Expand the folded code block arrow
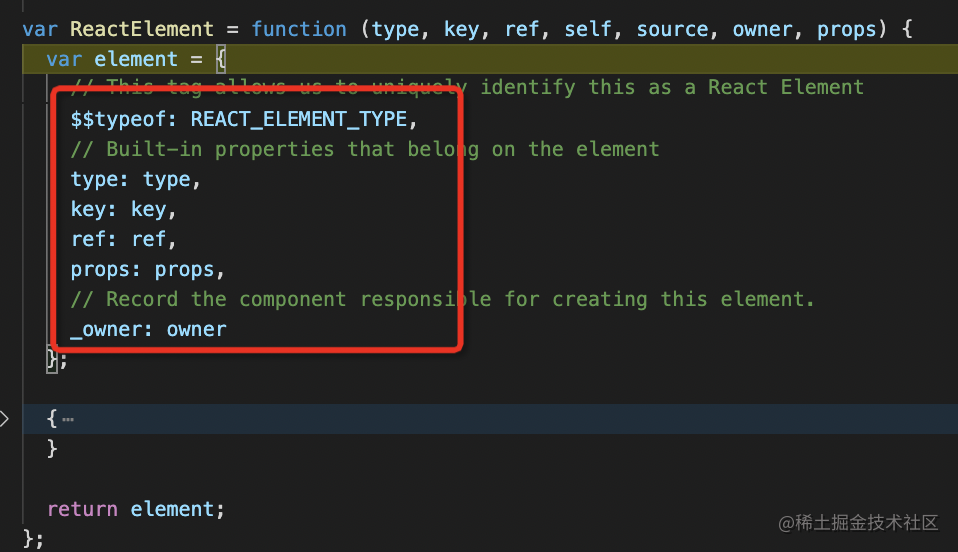 pos(4,419)
